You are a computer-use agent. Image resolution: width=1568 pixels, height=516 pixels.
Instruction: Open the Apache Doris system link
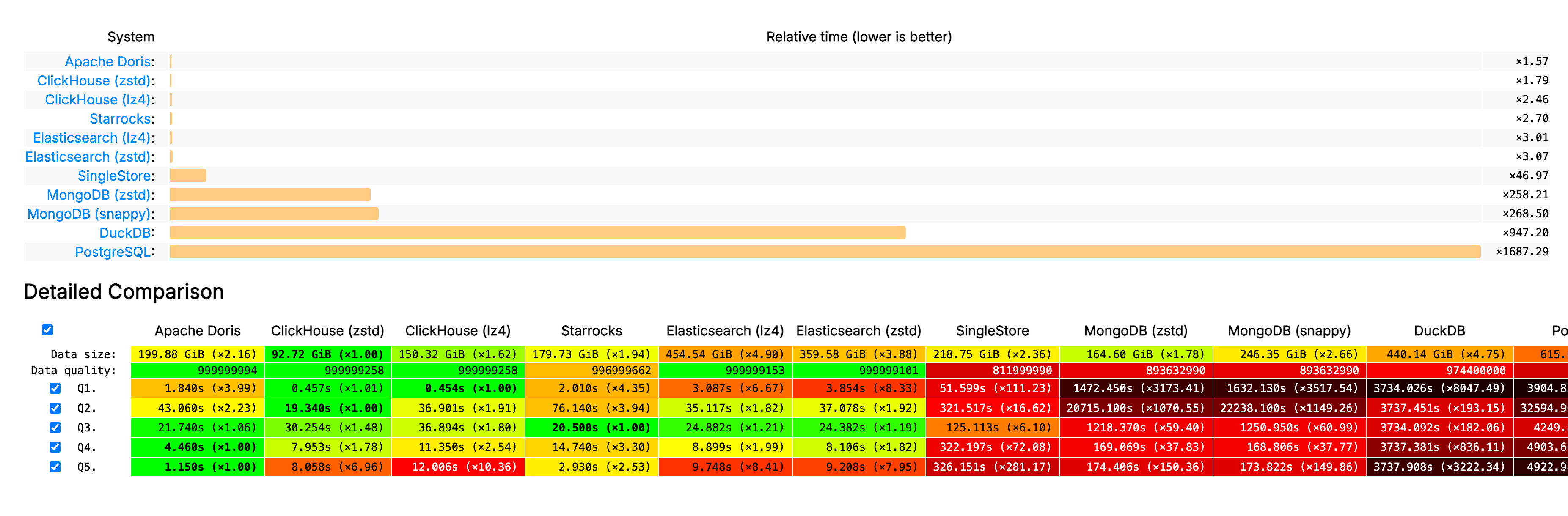tap(108, 61)
